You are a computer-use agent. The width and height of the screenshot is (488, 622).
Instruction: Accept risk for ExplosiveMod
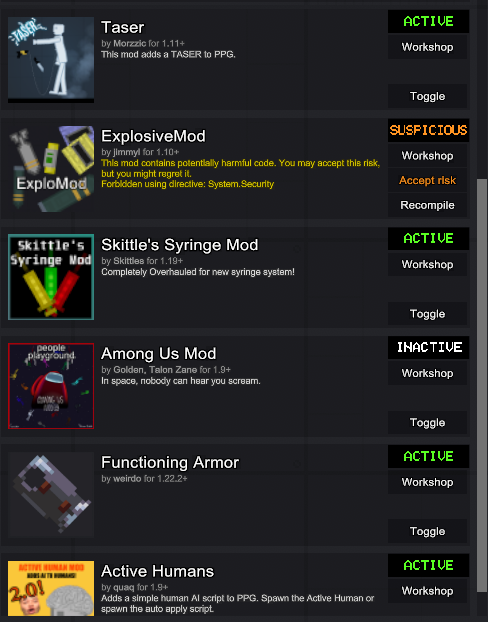[x=427, y=180]
